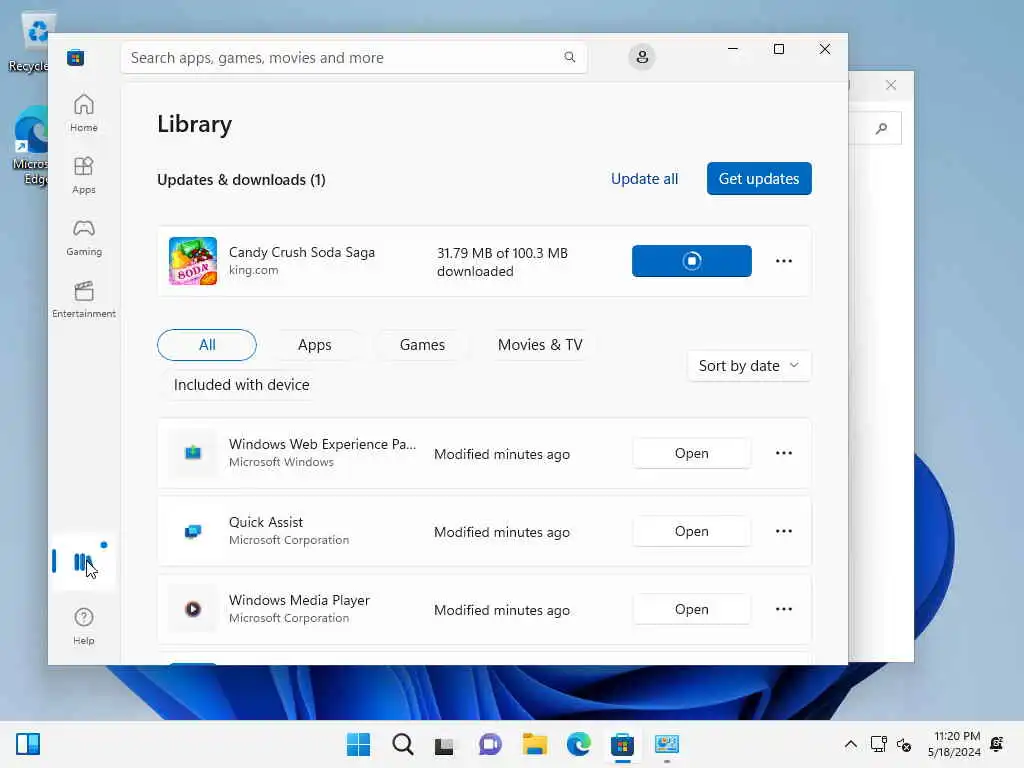Click the Quick Assist name text

click(x=266, y=522)
